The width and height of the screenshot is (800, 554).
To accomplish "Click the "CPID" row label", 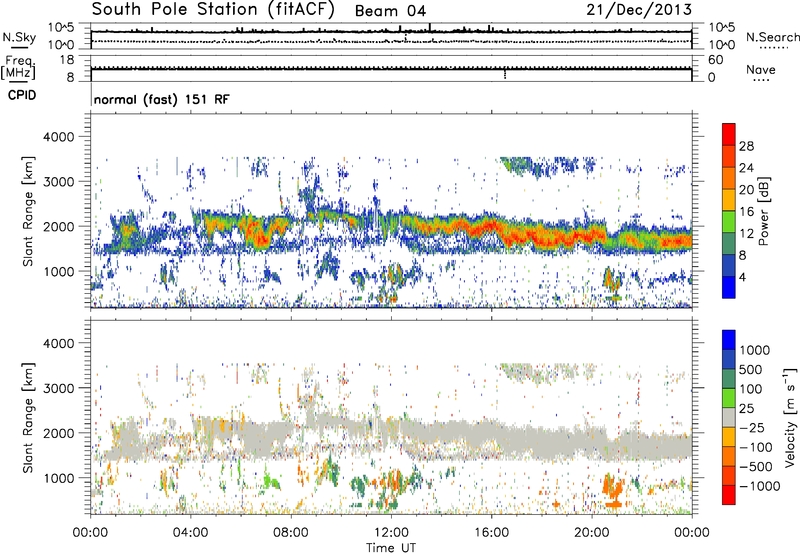I will pos(22,95).
